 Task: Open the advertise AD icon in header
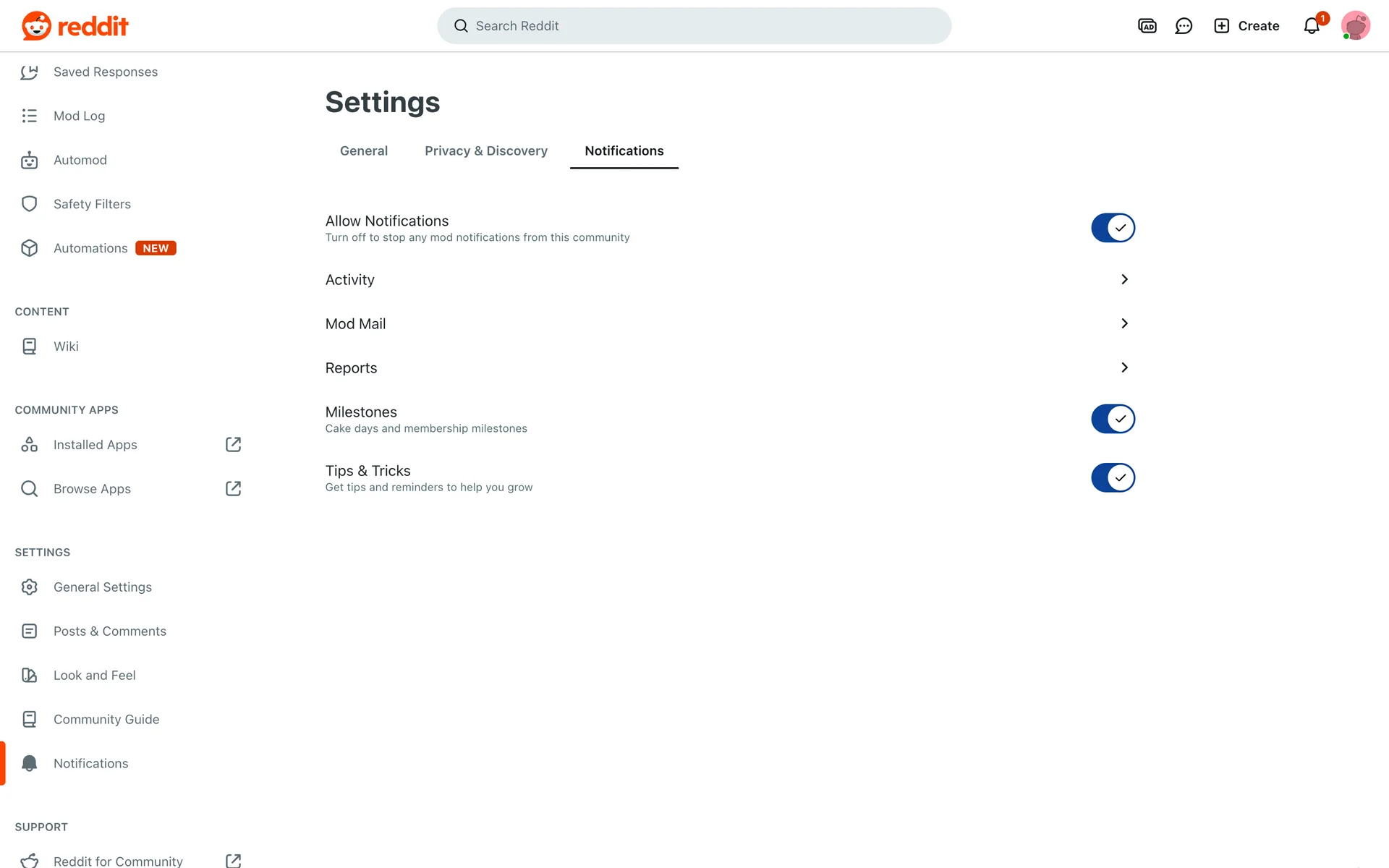1147,26
